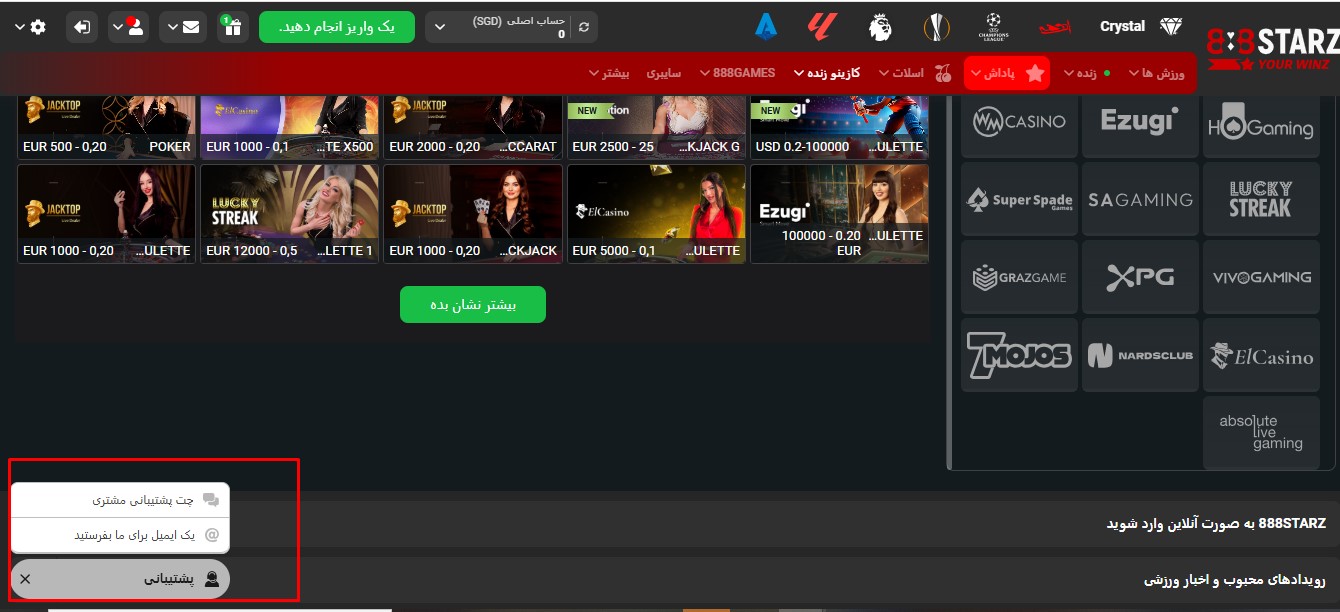The width and height of the screenshot is (1340, 612).
Task: Open the Europa League trophy icon
Action: pos(937,27)
